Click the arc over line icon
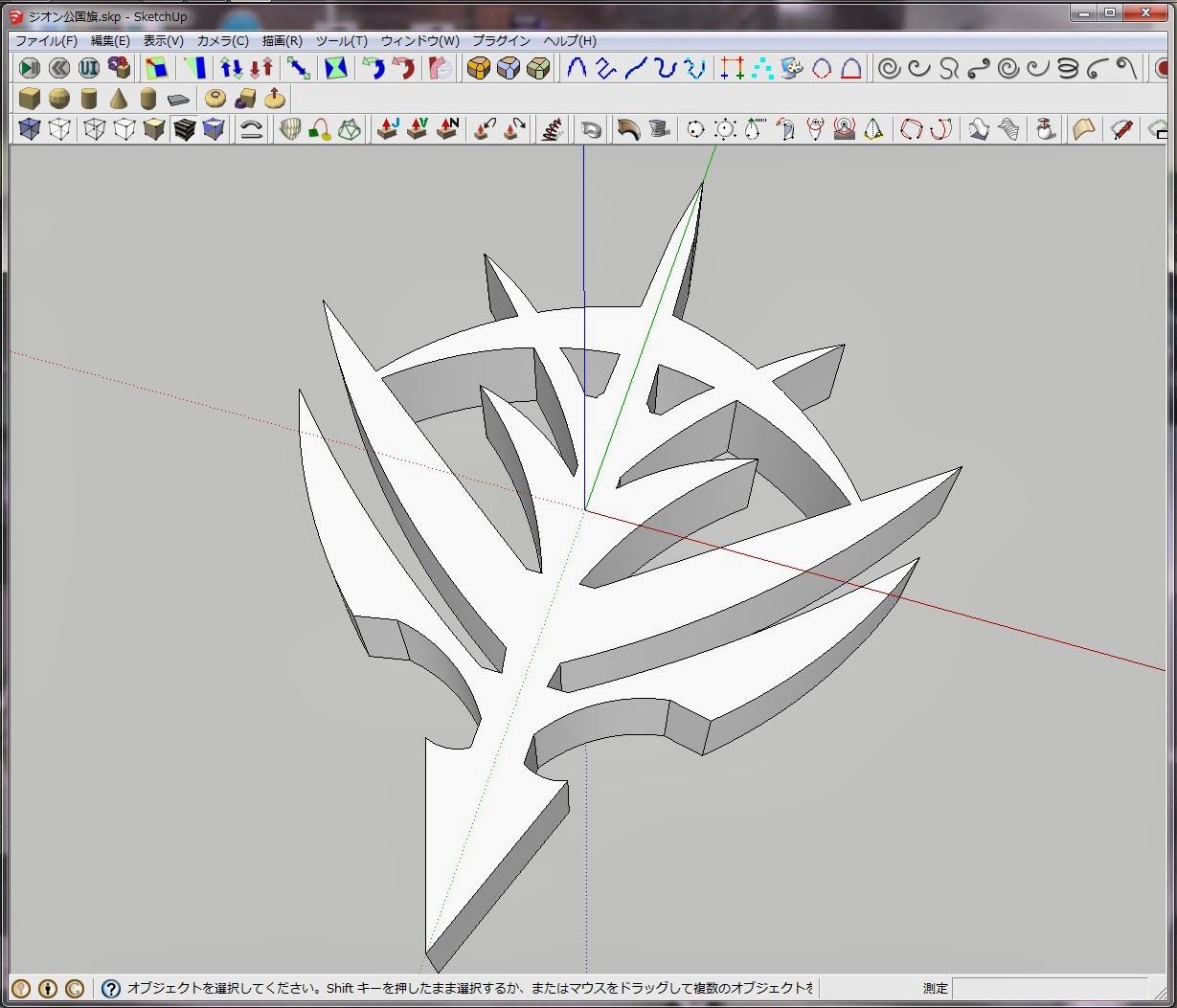The width and height of the screenshot is (1177, 1008). click(x=251, y=129)
